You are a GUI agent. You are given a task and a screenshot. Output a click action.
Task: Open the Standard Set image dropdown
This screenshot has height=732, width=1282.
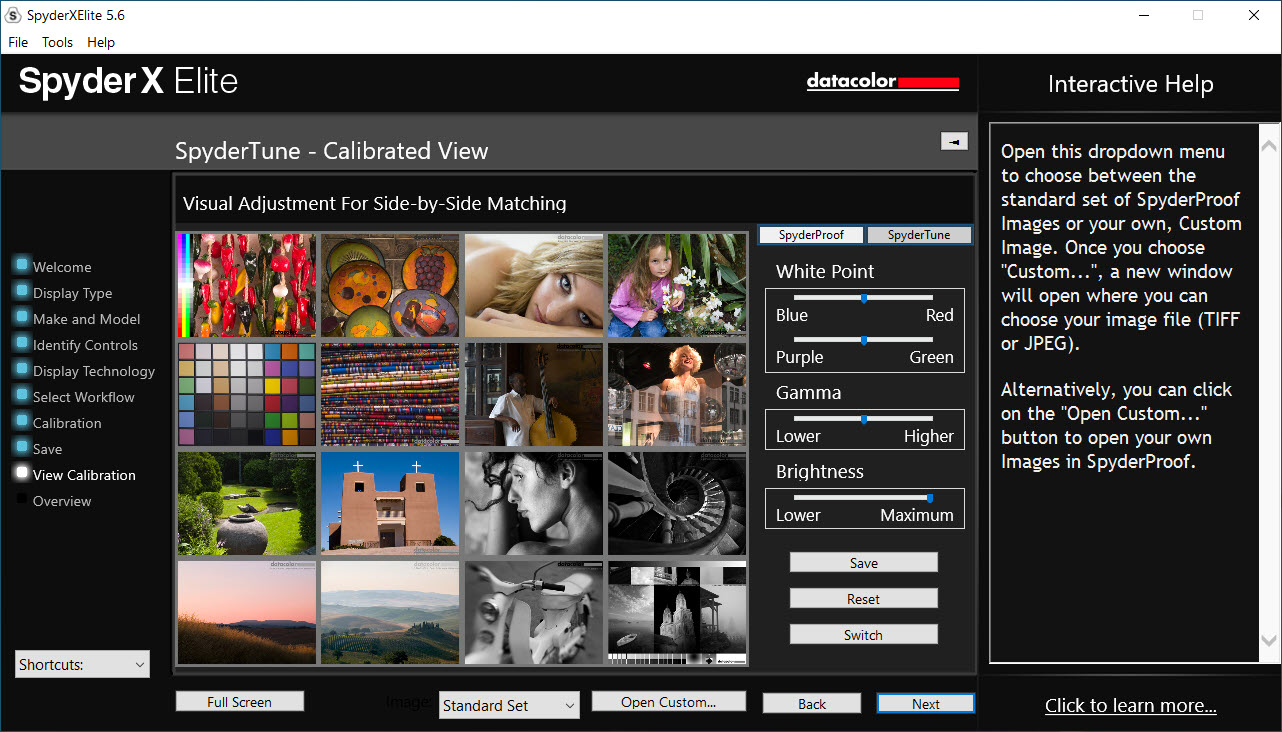[509, 705]
